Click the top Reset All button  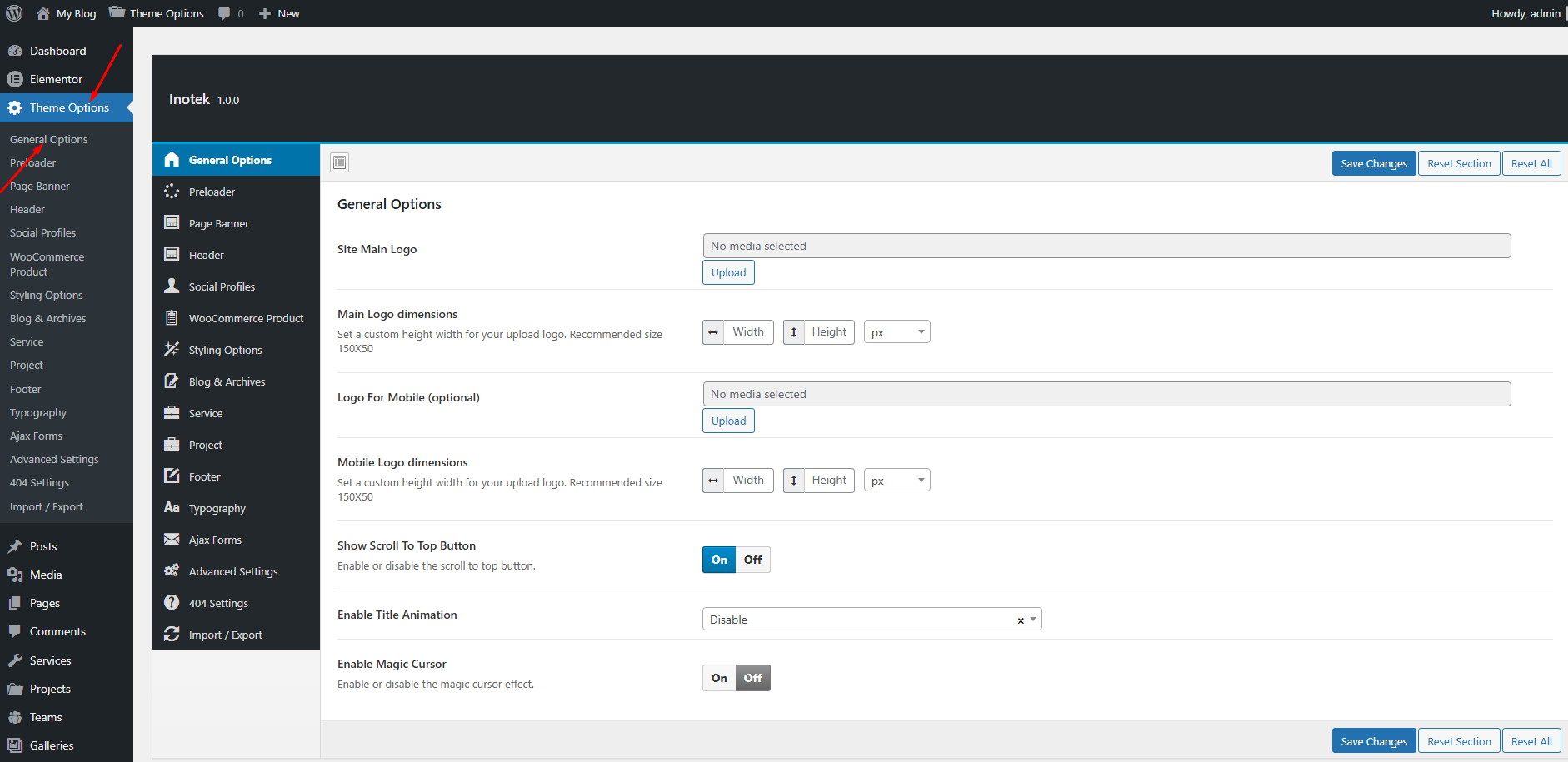1531,163
